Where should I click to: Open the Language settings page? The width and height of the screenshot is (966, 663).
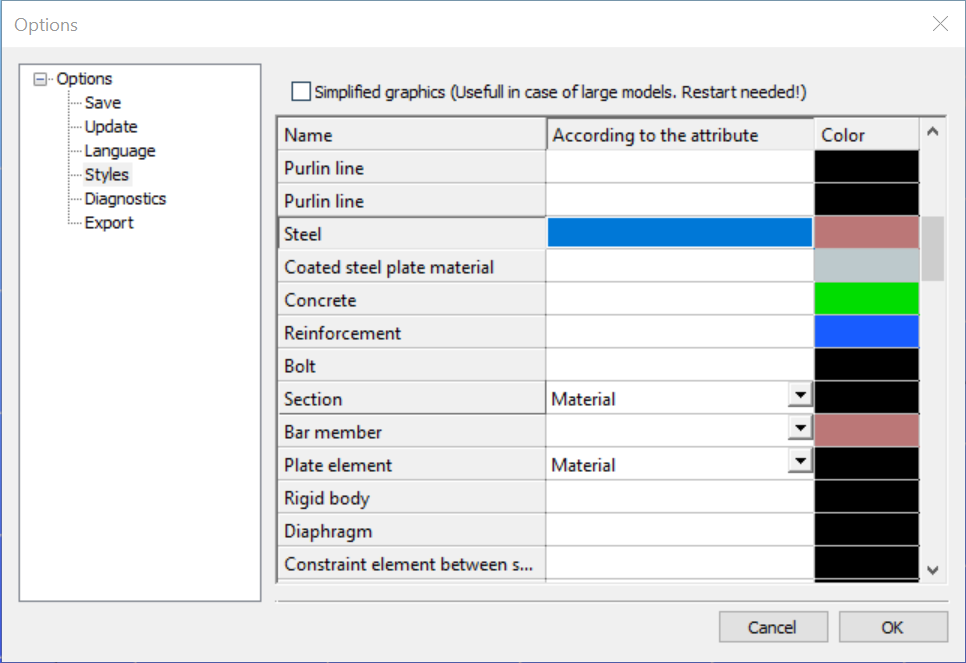(120, 151)
